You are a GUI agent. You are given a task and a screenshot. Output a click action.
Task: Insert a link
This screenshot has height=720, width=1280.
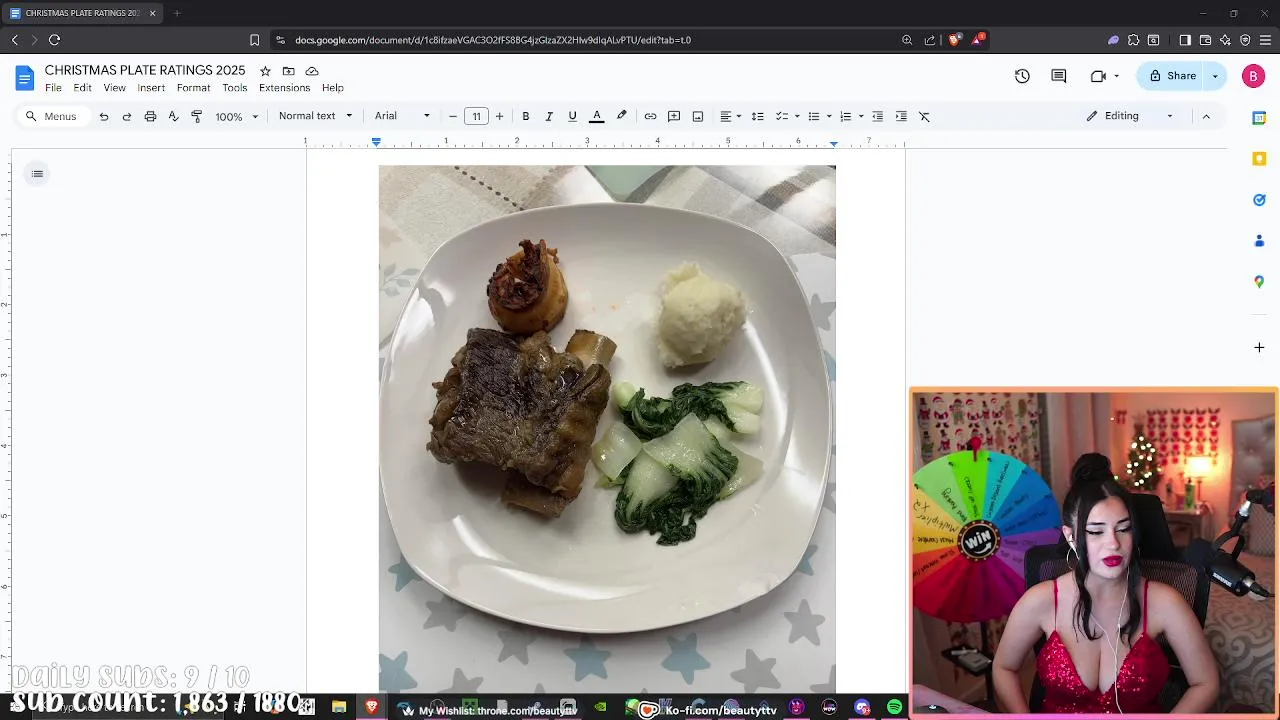(650, 116)
